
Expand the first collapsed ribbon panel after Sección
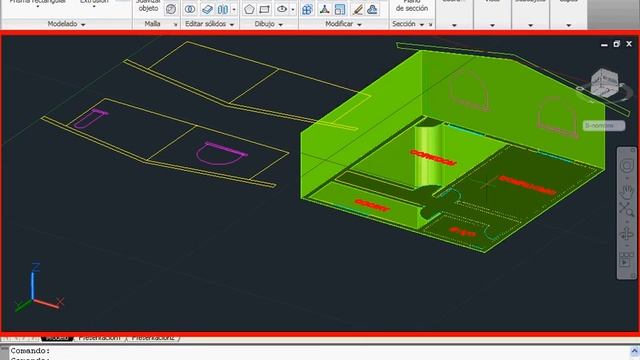pyautogui.click(x=454, y=25)
